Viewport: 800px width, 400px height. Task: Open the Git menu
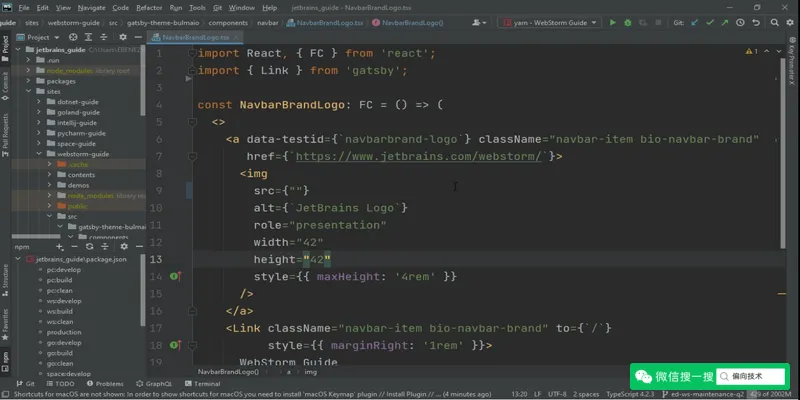point(217,8)
